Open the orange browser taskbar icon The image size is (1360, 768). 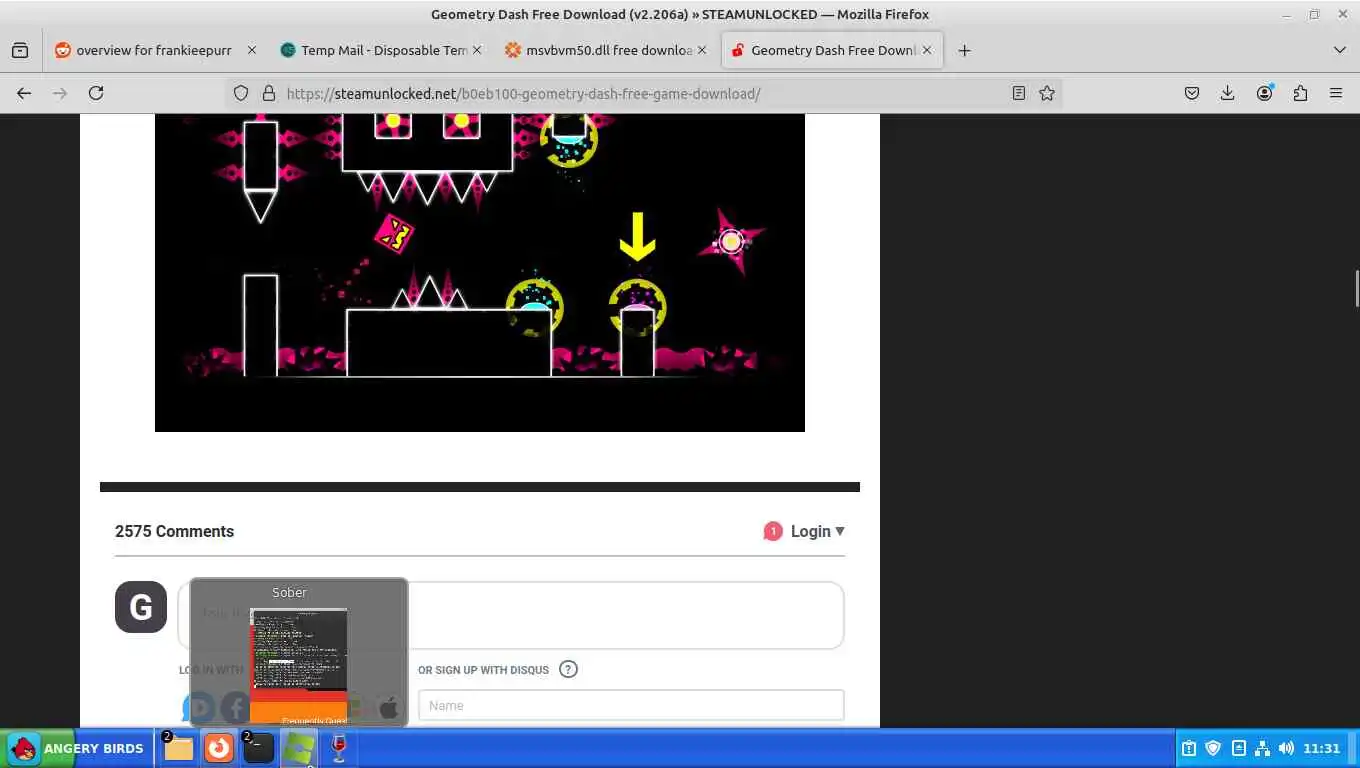point(218,748)
